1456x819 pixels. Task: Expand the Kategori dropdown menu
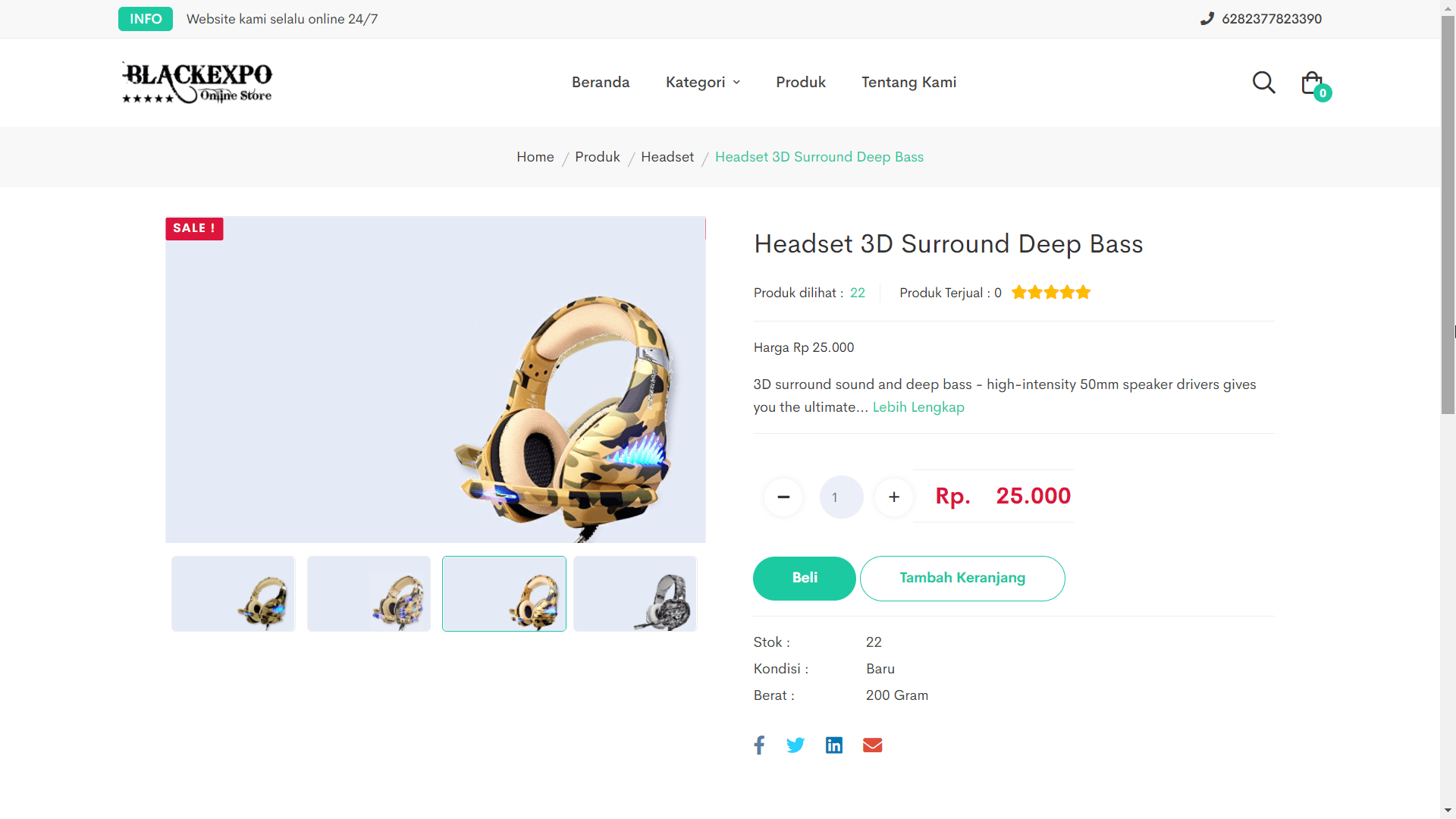point(702,82)
